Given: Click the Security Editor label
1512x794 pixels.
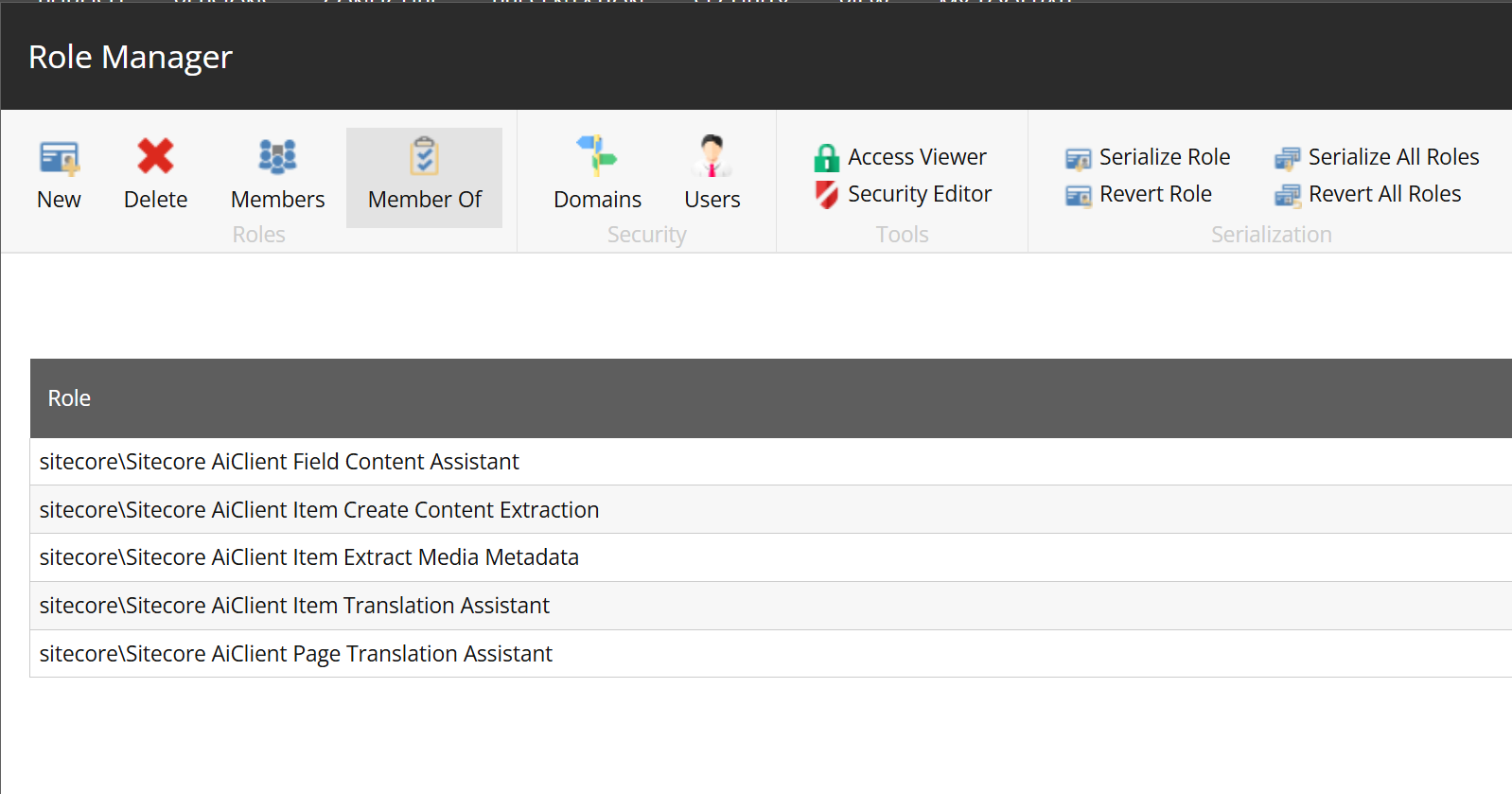Looking at the screenshot, I should pos(919,194).
